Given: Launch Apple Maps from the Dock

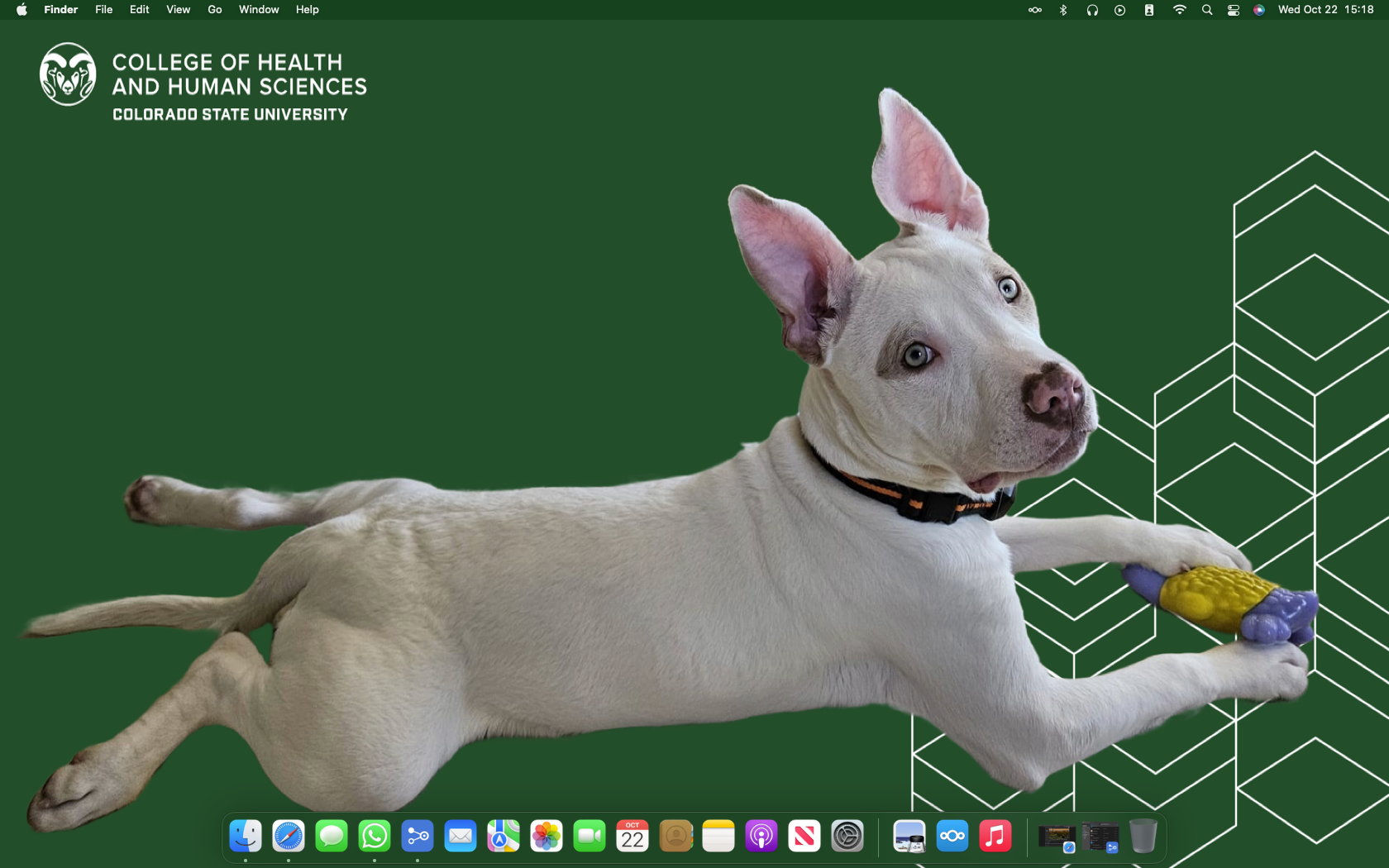Looking at the screenshot, I should (504, 836).
